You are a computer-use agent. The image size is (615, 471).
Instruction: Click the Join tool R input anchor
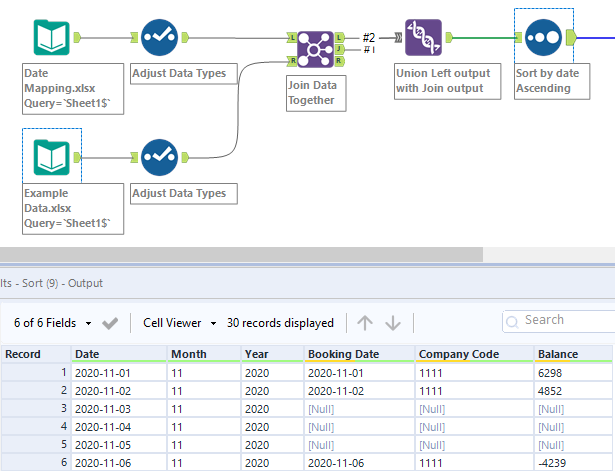click(x=291, y=61)
